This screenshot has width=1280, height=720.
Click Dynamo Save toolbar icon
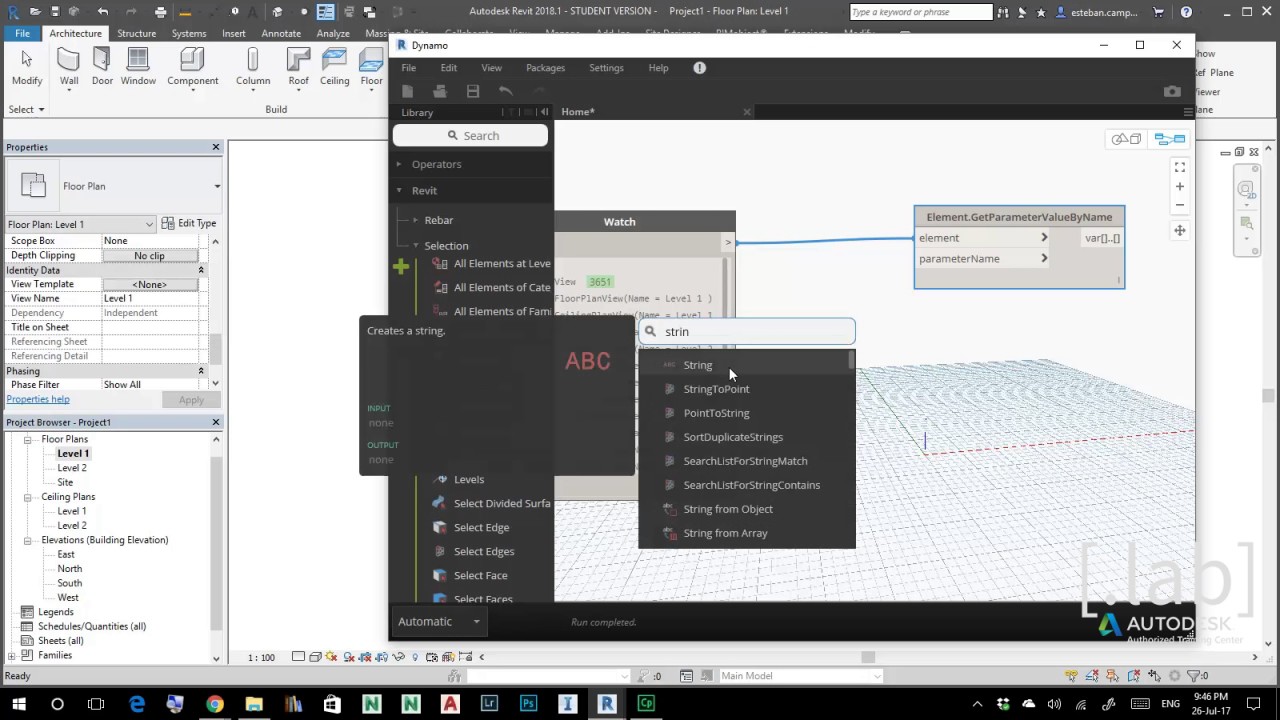coord(473,91)
